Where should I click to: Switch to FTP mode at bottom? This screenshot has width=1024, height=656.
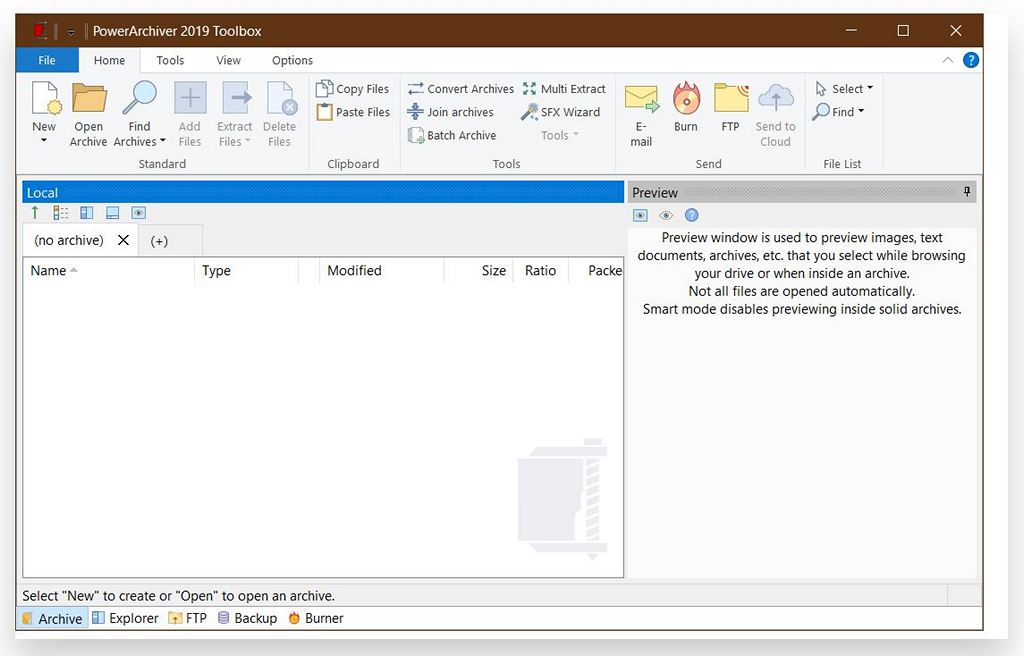pos(187,618)
